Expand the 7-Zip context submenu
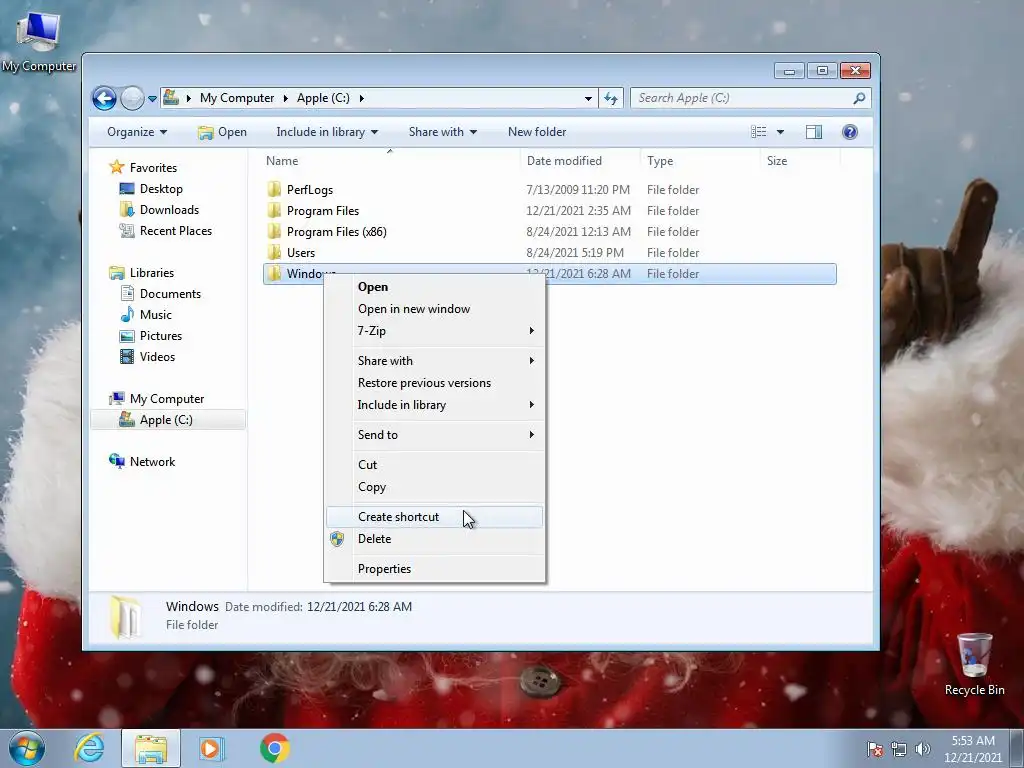This screenshot has height=768, width=1024. (434, 331)
